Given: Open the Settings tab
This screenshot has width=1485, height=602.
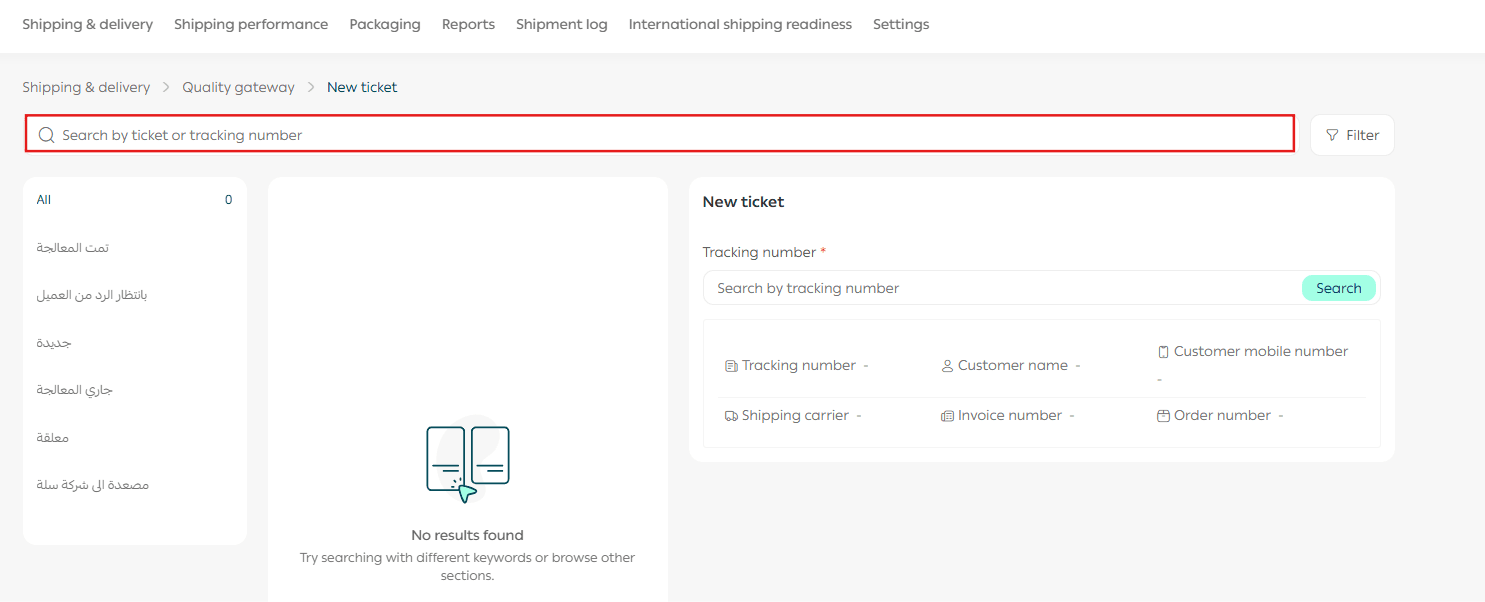Looking at the screenshot, I should (x=900, y=24).
